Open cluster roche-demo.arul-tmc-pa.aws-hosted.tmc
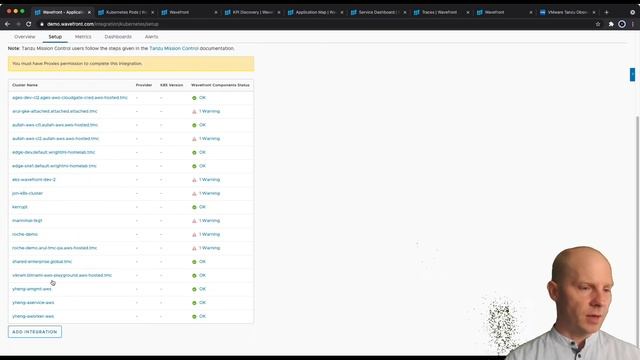This screenshot has height=360, width=640. tap(55, 248)
